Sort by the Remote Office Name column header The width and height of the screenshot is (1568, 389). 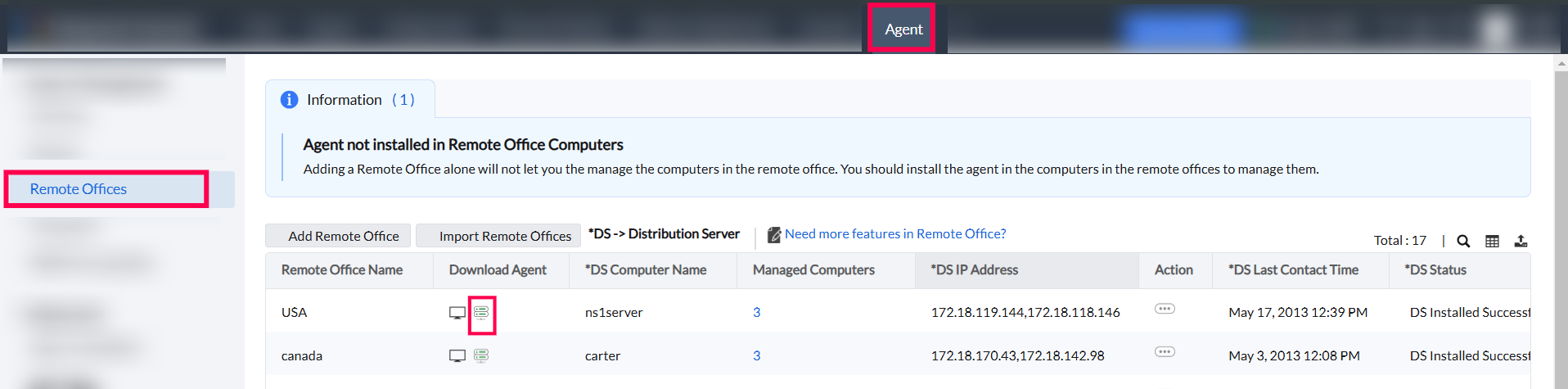pyautogui.click(x=342, y=270)
